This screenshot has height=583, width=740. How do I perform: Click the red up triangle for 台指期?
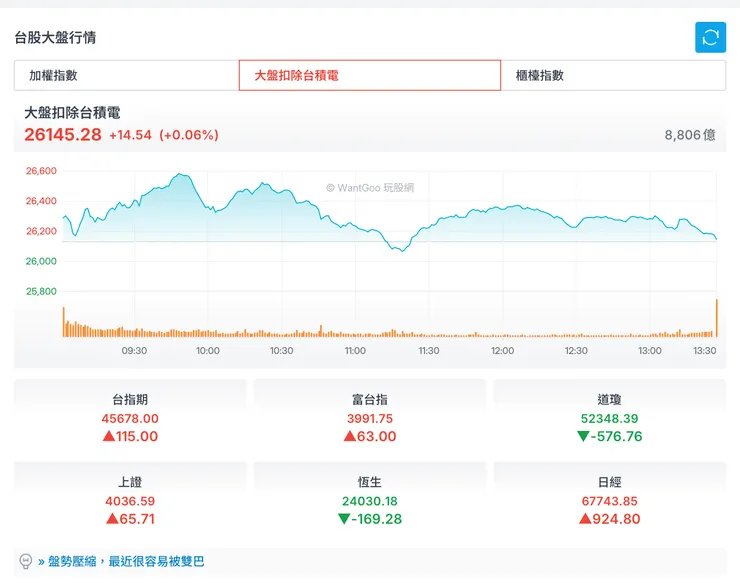(x=109, y=436)
